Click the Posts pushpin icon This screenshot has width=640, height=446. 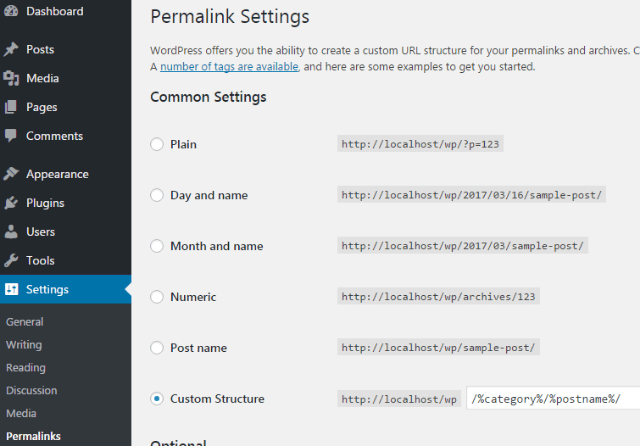11,49
